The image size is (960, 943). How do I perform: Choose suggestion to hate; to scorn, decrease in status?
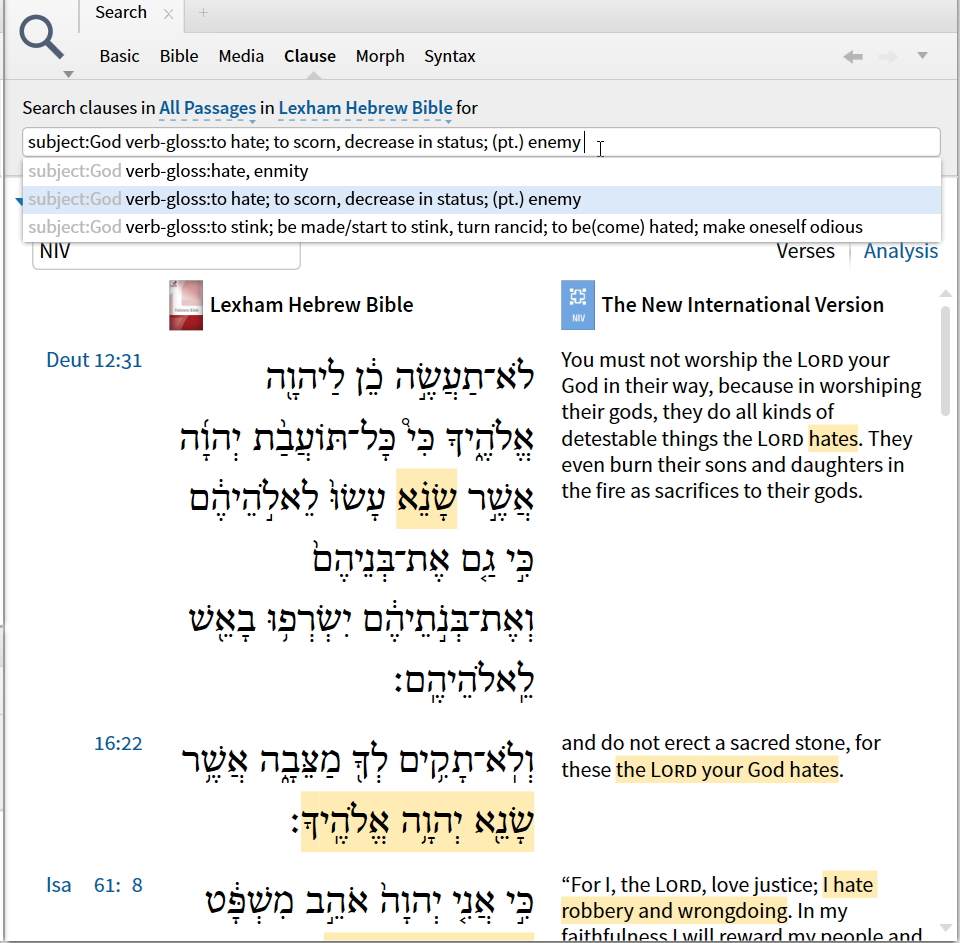[481, 199]
